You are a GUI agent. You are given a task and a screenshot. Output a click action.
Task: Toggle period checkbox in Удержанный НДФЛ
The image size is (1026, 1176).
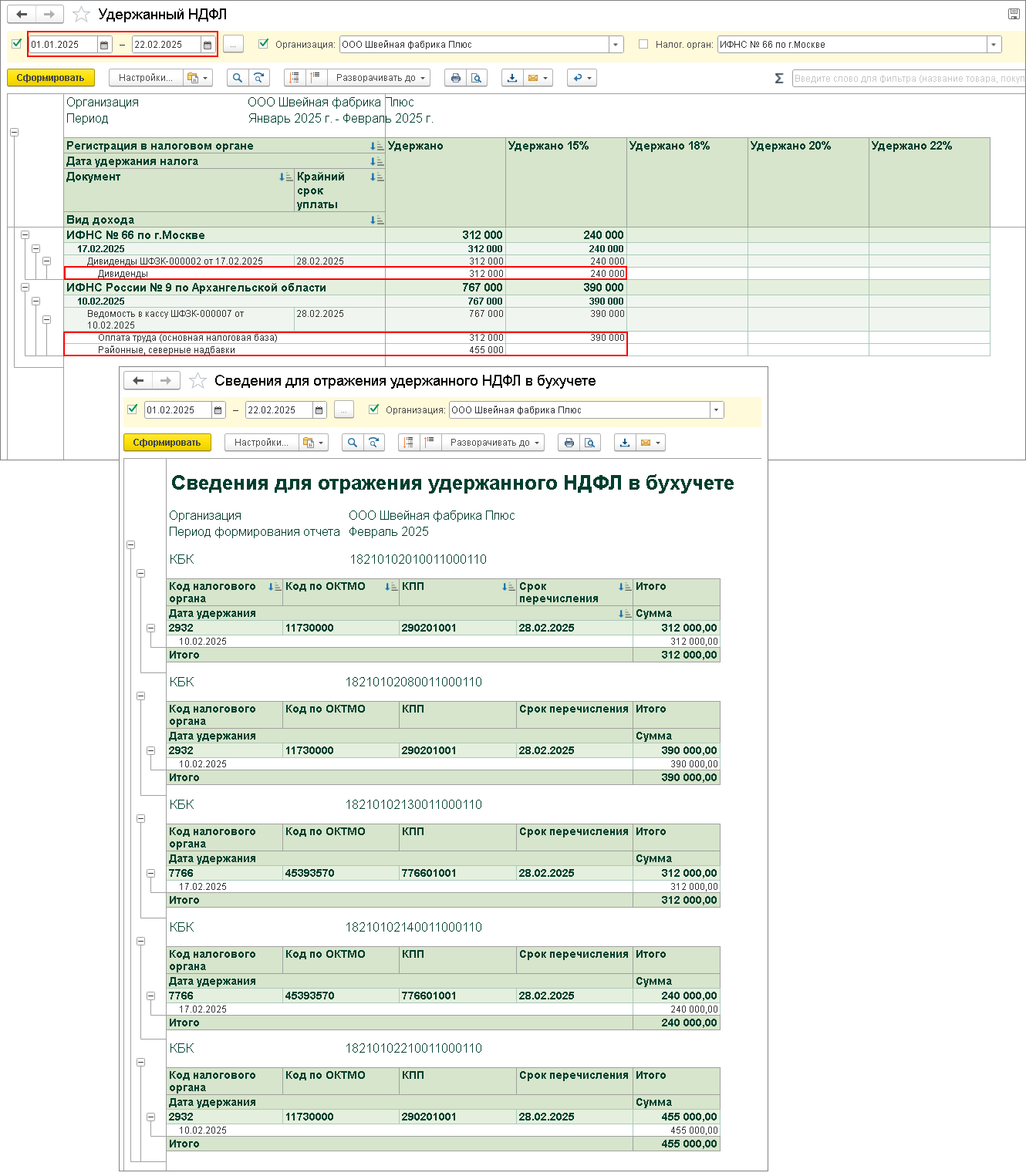[x=17, y=44]
